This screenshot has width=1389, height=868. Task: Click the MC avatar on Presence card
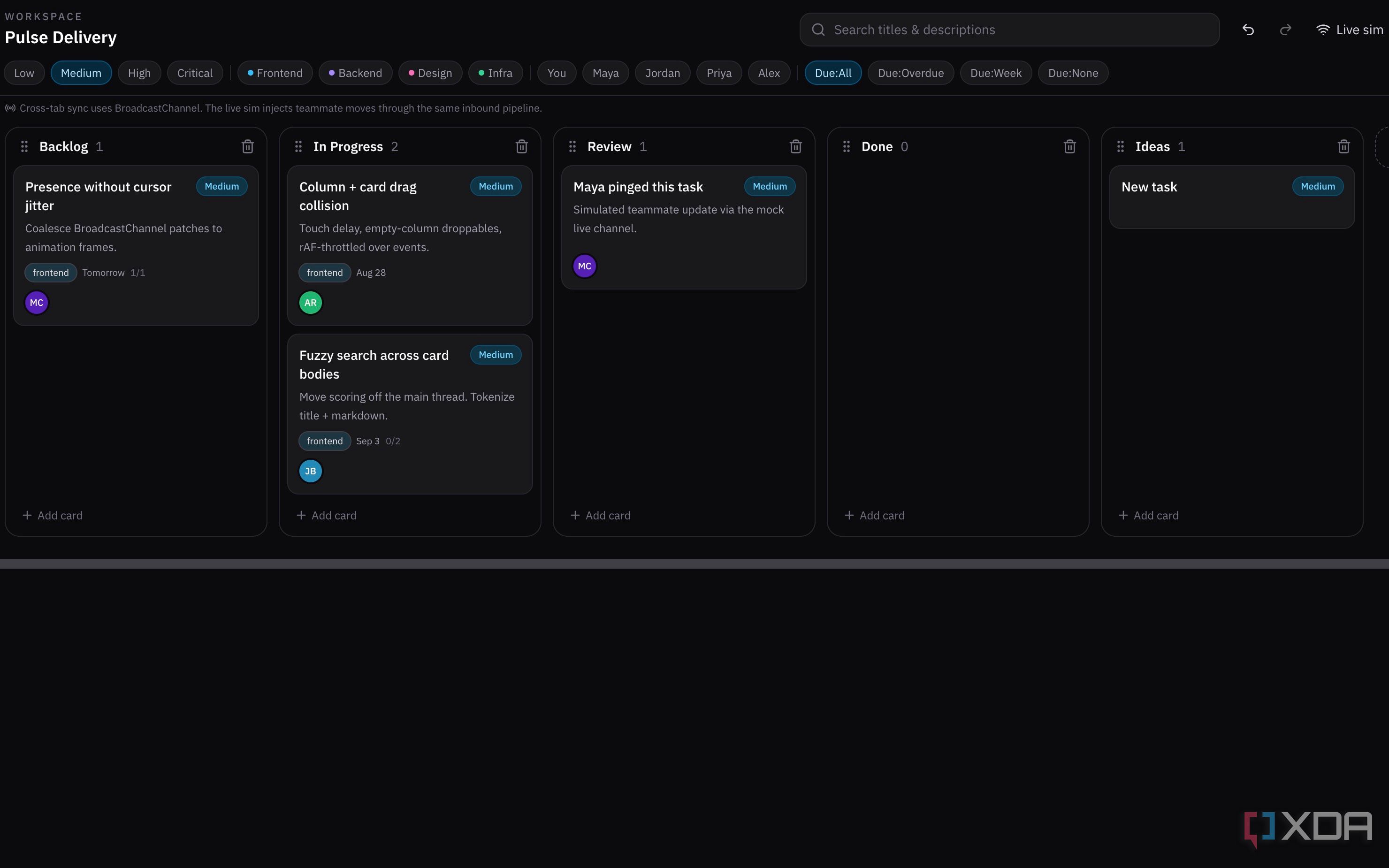point(37,303)
